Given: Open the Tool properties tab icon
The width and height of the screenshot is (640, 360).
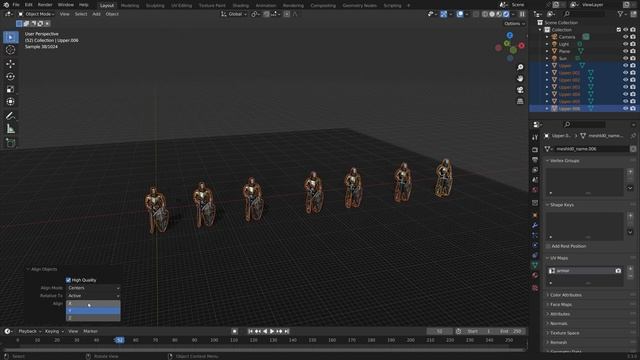Looking at the screenshot, I should coord(535,138).
